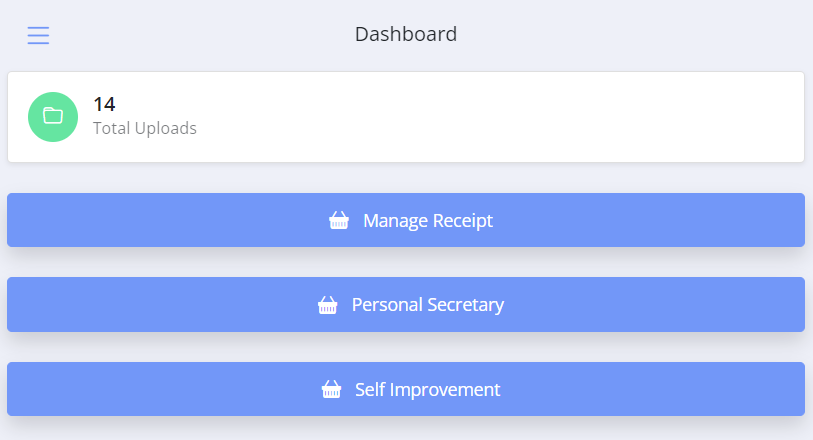Click the word "Improvement" on the last button
Screen dimensions: 813x440
click(444, 390)
